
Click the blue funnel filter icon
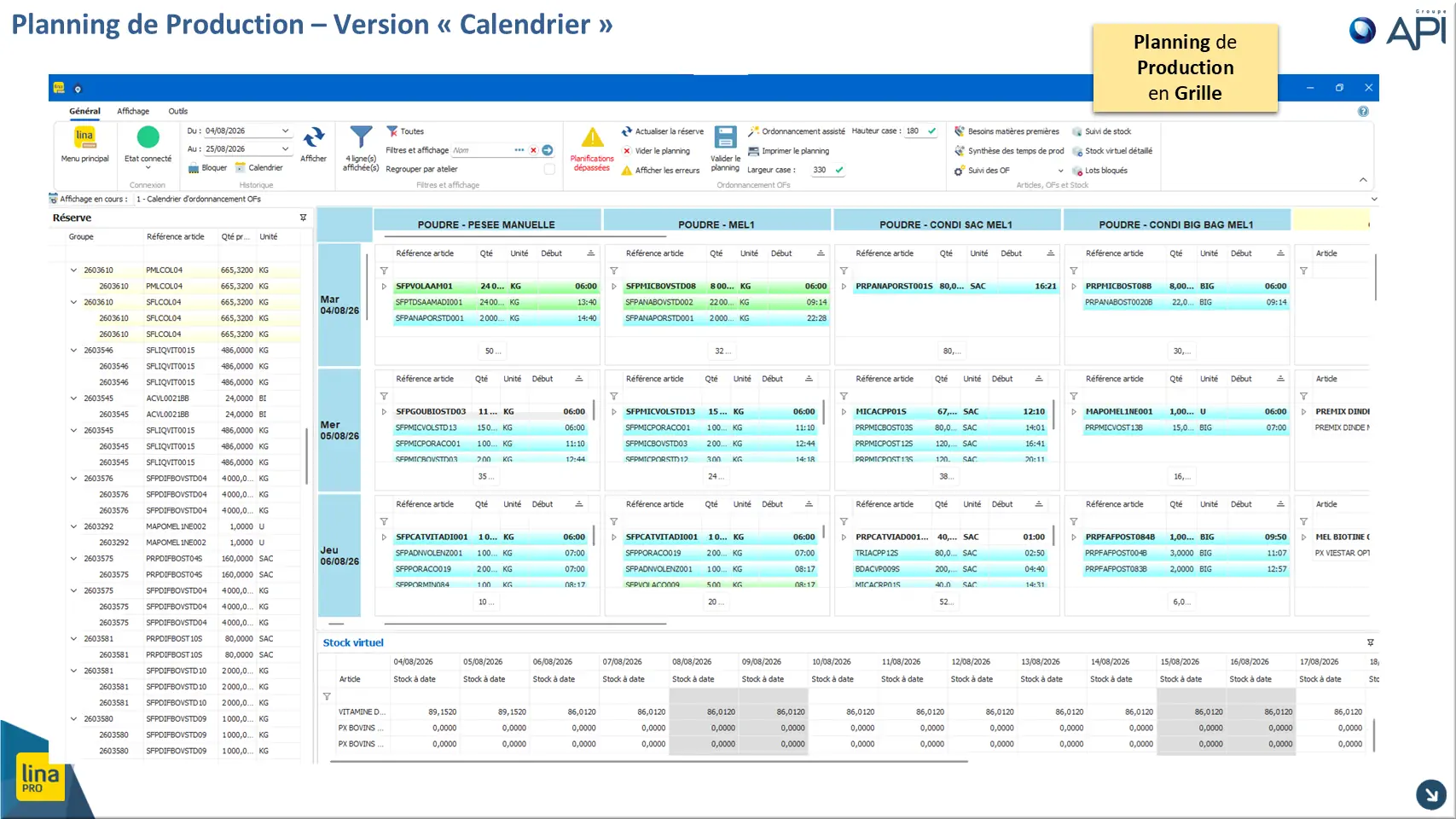coord(361,137)
